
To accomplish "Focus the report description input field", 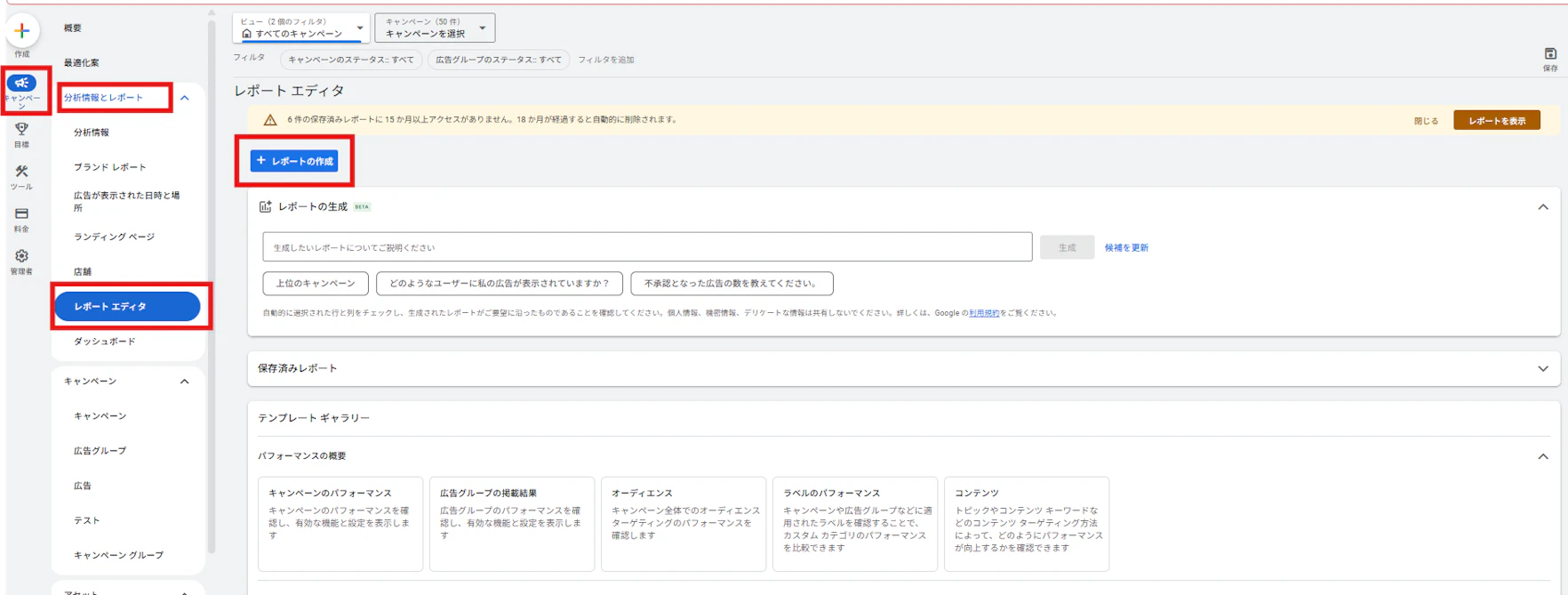I will coord(647,247).
